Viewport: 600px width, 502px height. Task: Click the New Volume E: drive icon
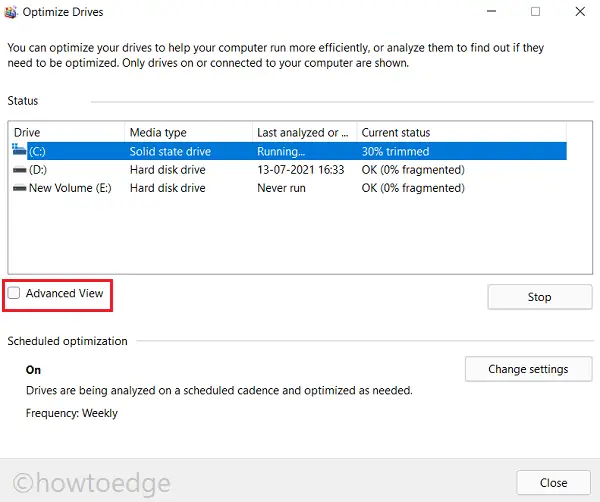coord(20,188)
